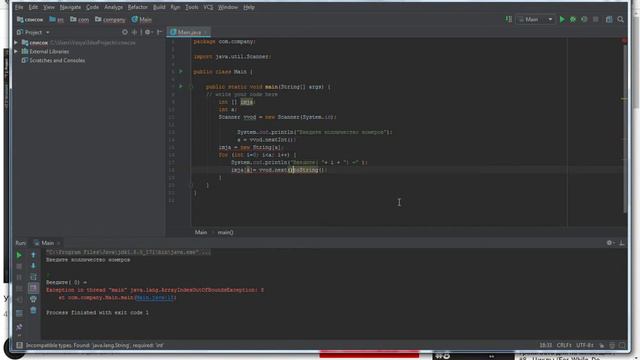Click the CRLF line separator status entry

coord(564,345)
